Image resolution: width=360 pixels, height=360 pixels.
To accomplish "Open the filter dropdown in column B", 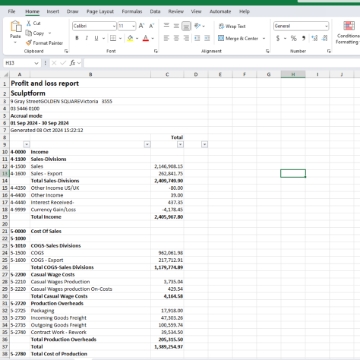I will (147, 145).
